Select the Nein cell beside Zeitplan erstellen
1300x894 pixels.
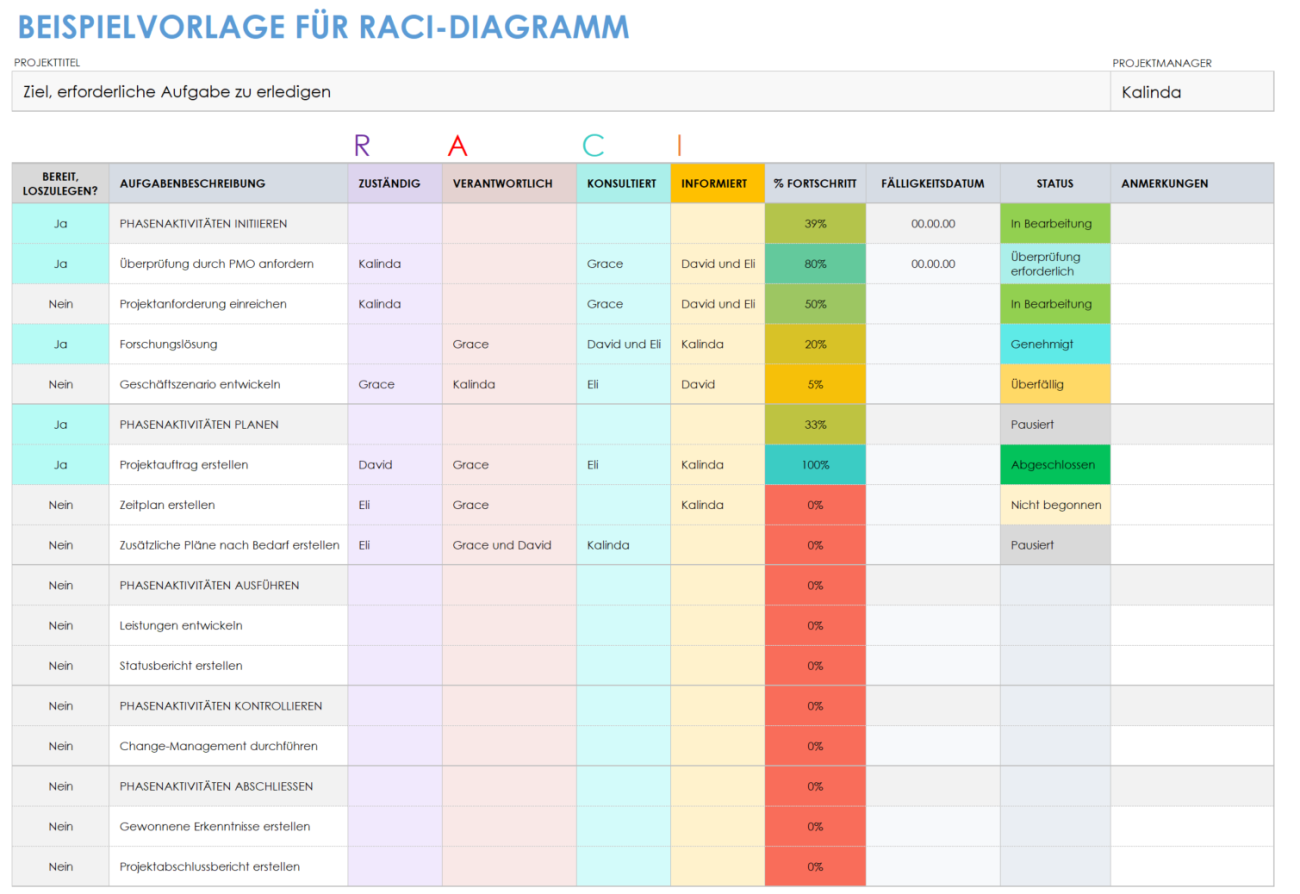click(x=60, y=505)
